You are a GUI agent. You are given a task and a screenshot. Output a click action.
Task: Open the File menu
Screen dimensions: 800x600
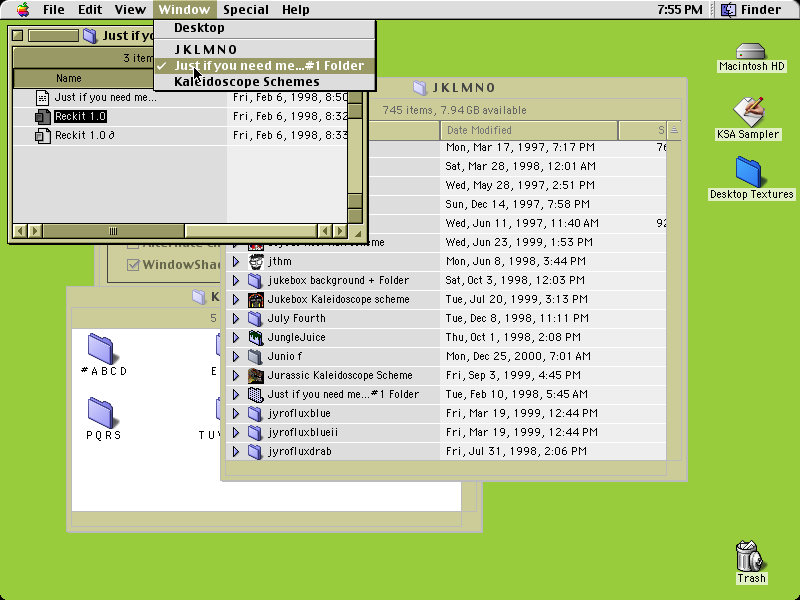pos(54,9)
